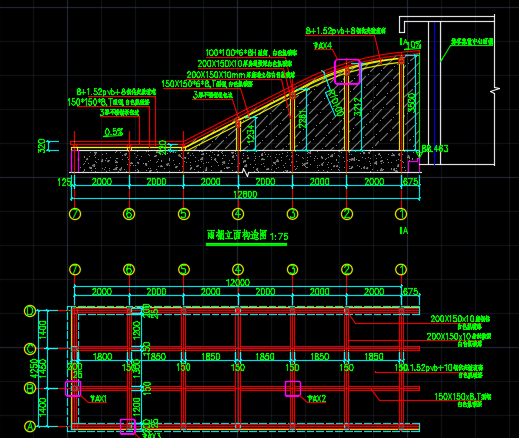Select the drawing title with 1:75 scale
The image size is (519, 438).
click(247, 236)
